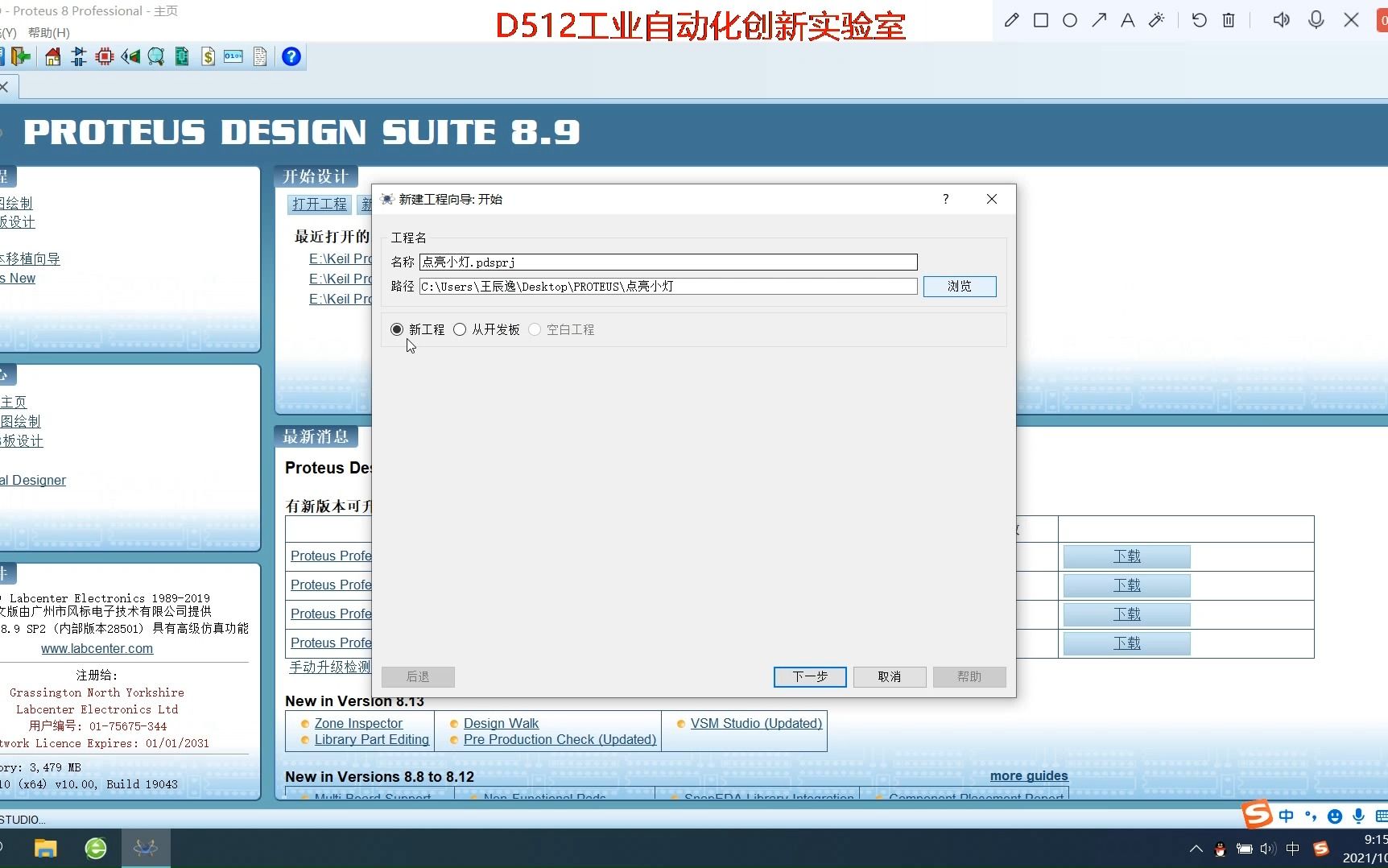Choose the 空白工程 option
This screenshot has width=1388, height=868.
(535, 329)
